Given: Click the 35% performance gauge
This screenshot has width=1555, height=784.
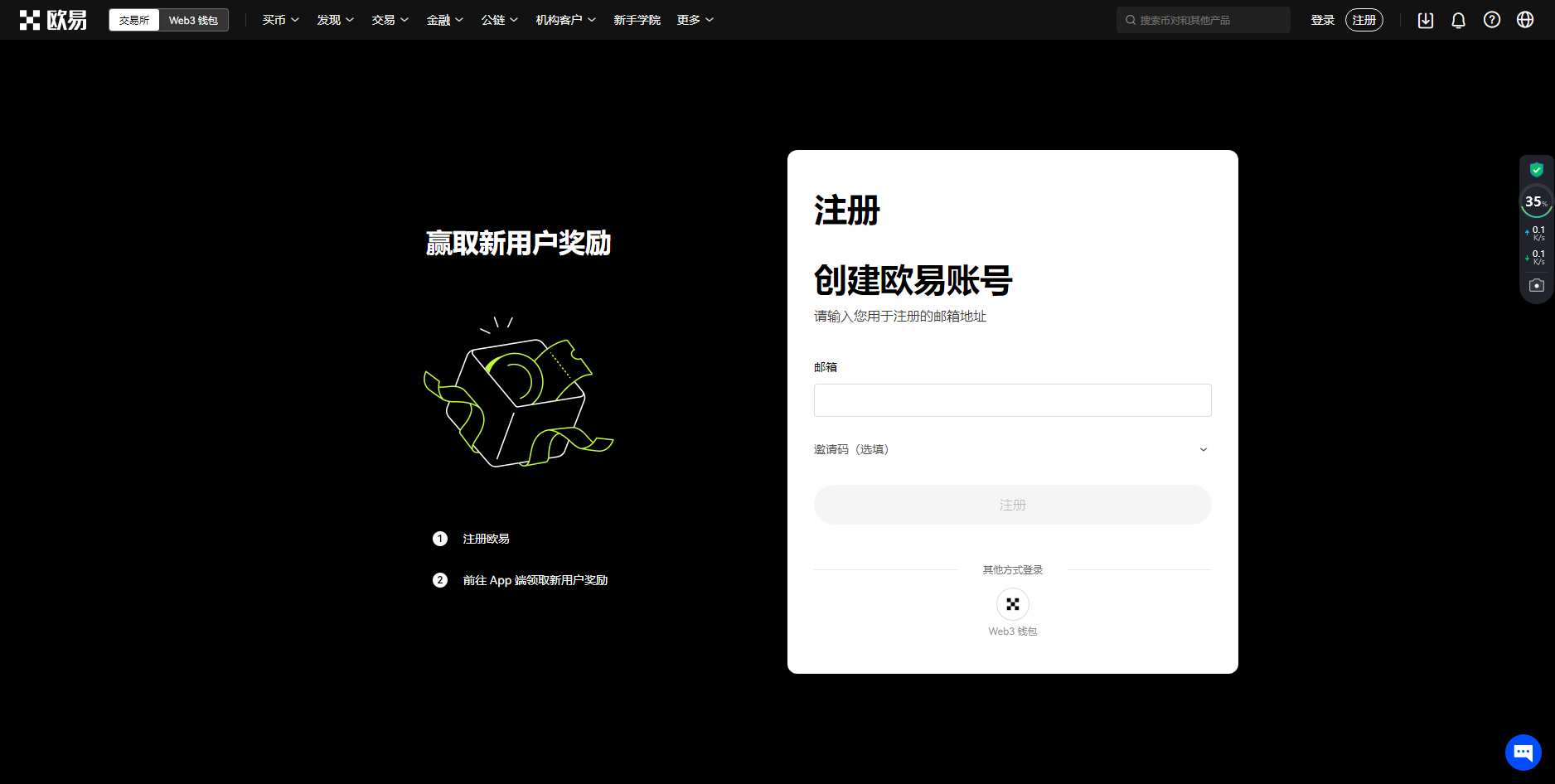Looking at the screenshot, I should pos(1536,201).
